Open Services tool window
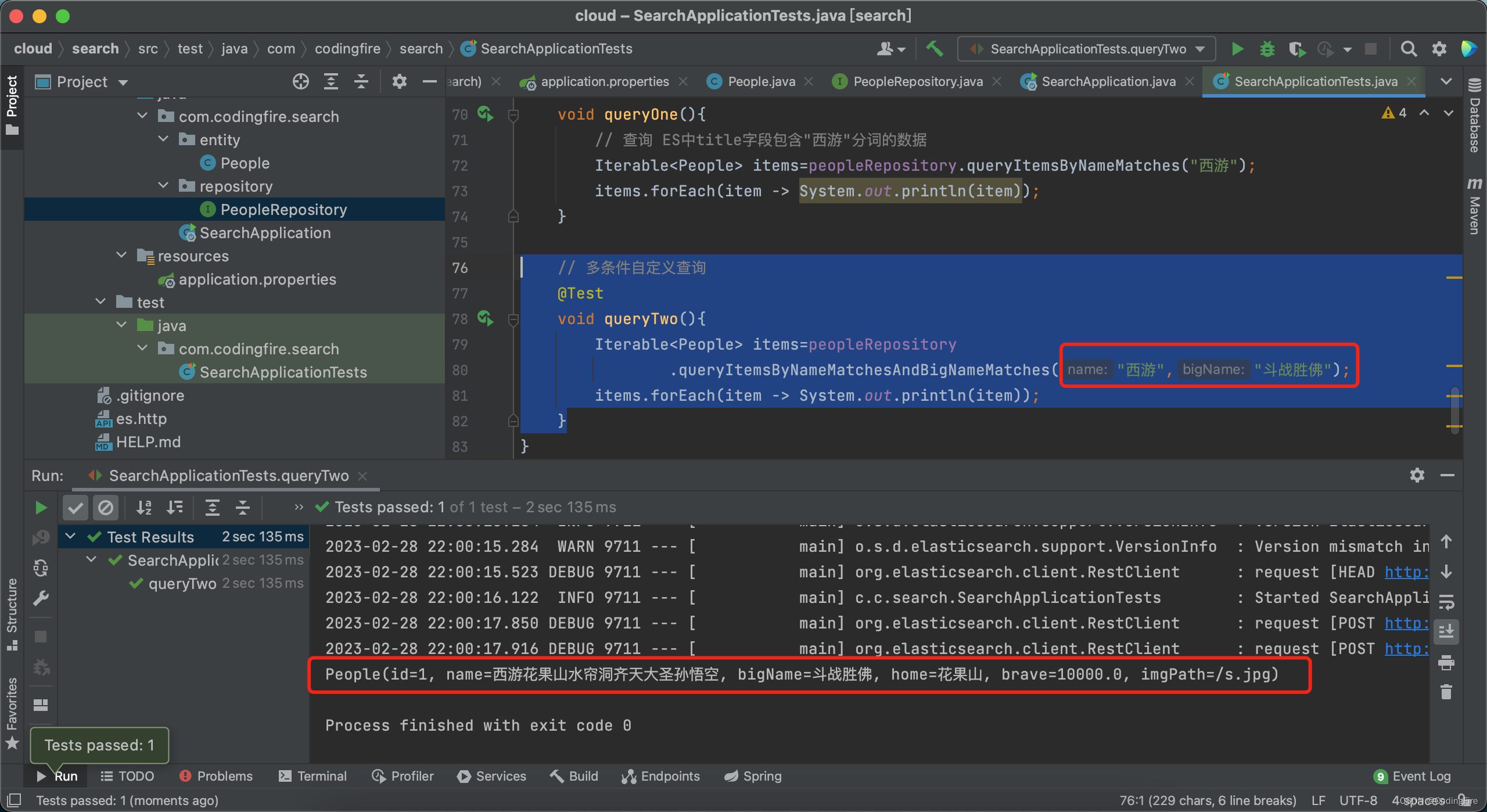Screen dimensions: 1487x812 pos(492,777)
